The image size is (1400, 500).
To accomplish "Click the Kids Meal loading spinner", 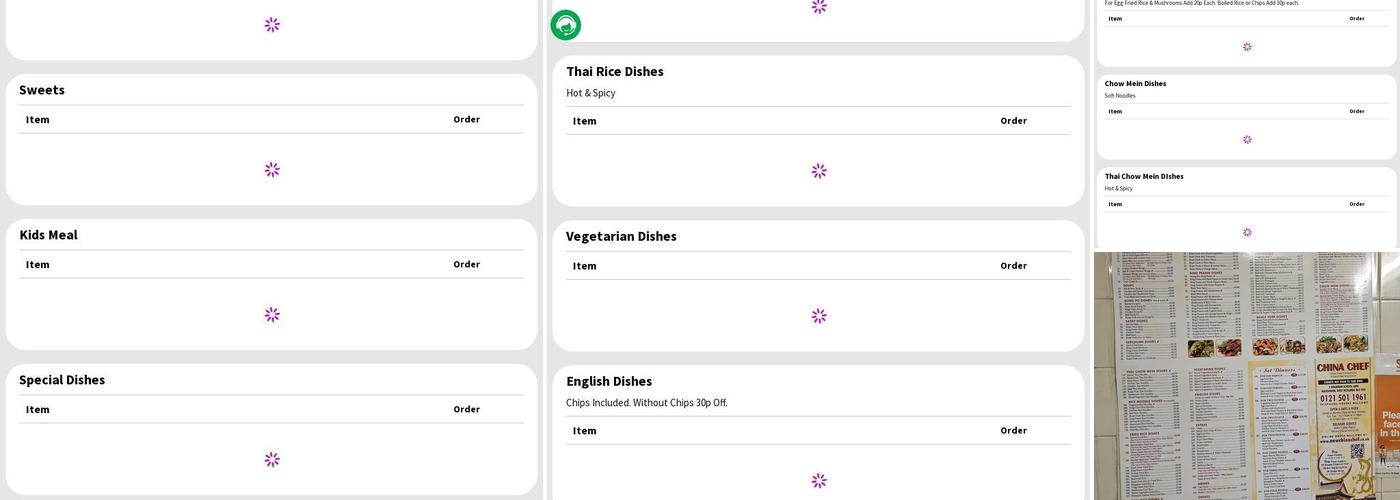I will point(272,315).
